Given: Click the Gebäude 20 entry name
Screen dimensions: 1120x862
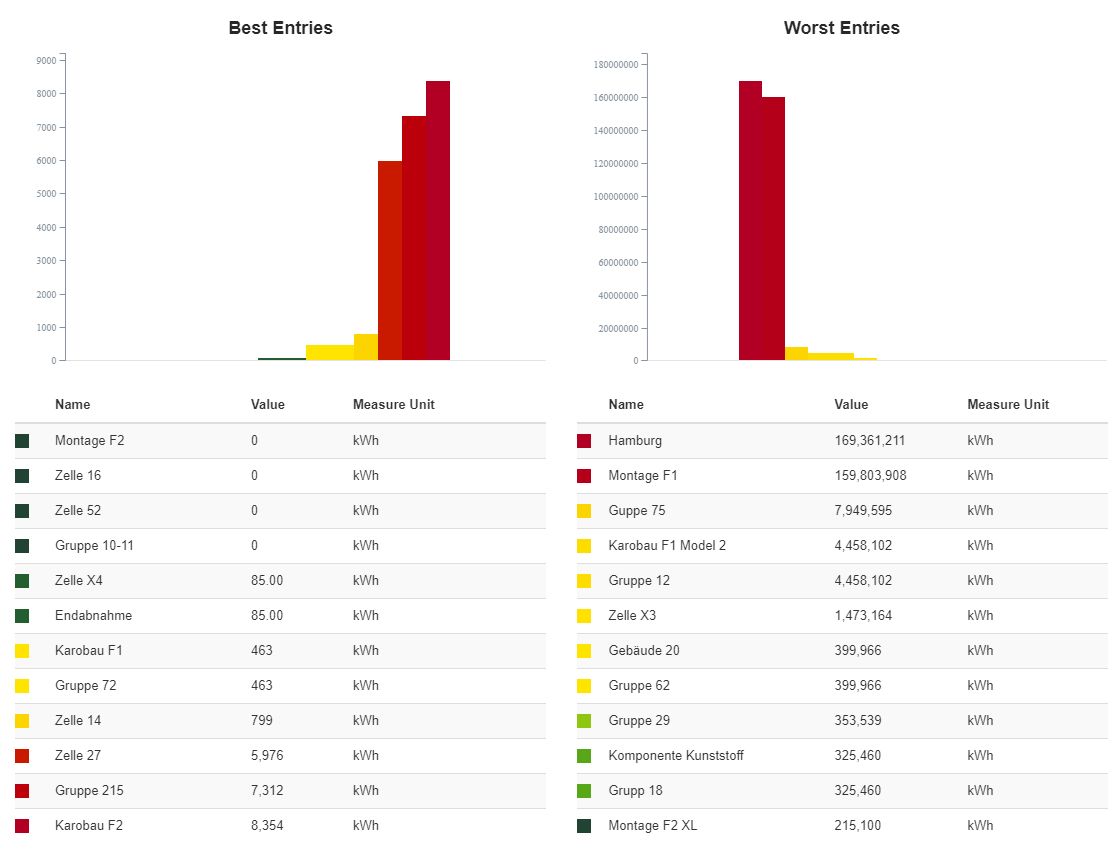Looking at the screenshot, I should pyautogui.click(x=643, y=651).
